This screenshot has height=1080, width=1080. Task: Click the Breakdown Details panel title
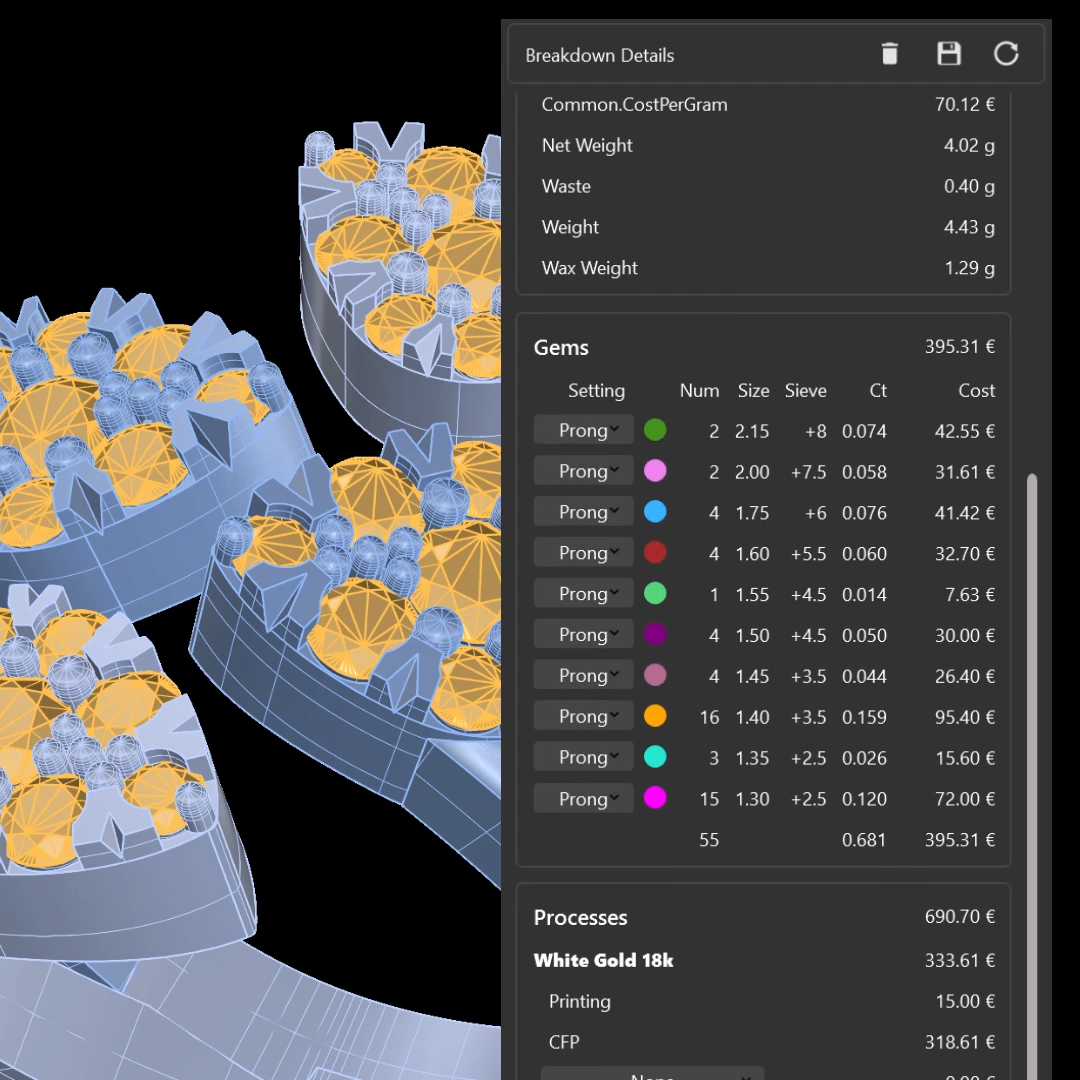click(599, 55)
